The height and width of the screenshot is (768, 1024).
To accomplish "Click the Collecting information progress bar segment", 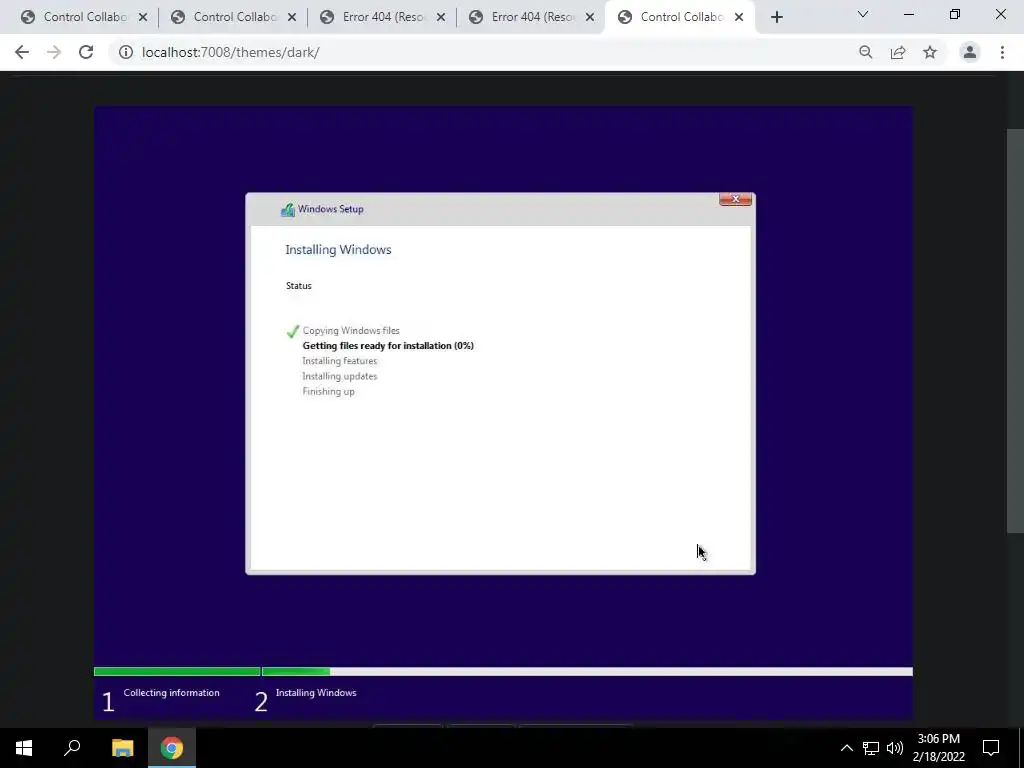I will (x=177, y=671).
